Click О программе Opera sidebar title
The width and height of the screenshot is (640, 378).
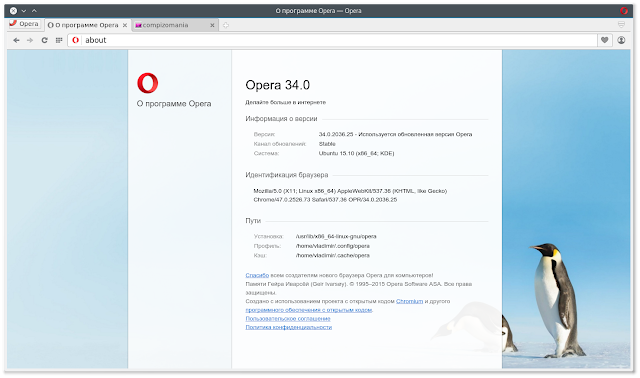(x=174, y=104)
